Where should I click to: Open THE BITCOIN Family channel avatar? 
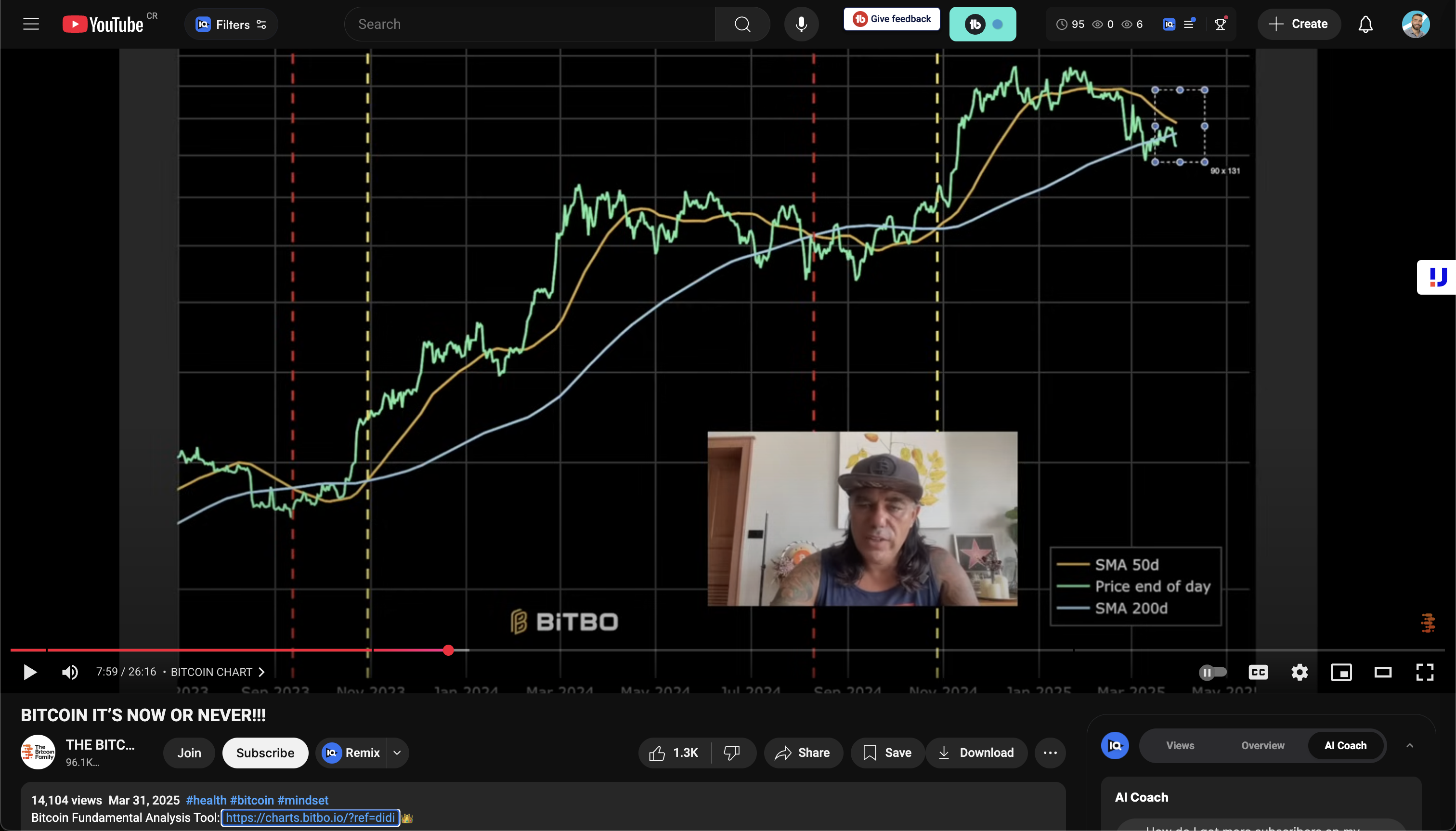[38, 752]
